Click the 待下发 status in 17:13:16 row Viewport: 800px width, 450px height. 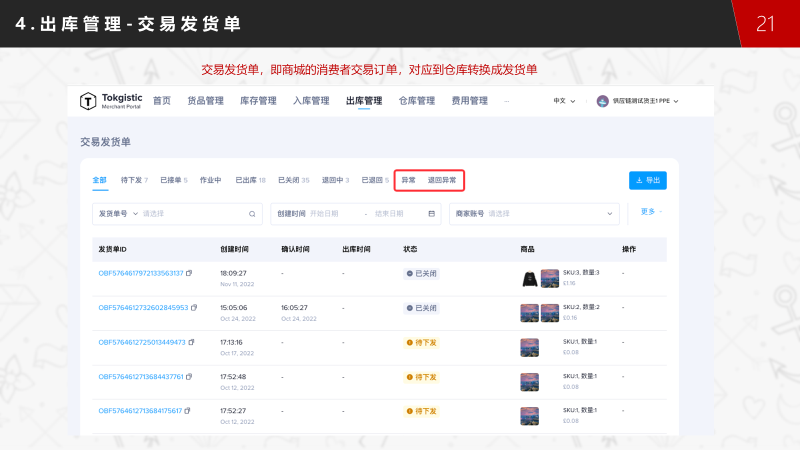pos(421,343)
